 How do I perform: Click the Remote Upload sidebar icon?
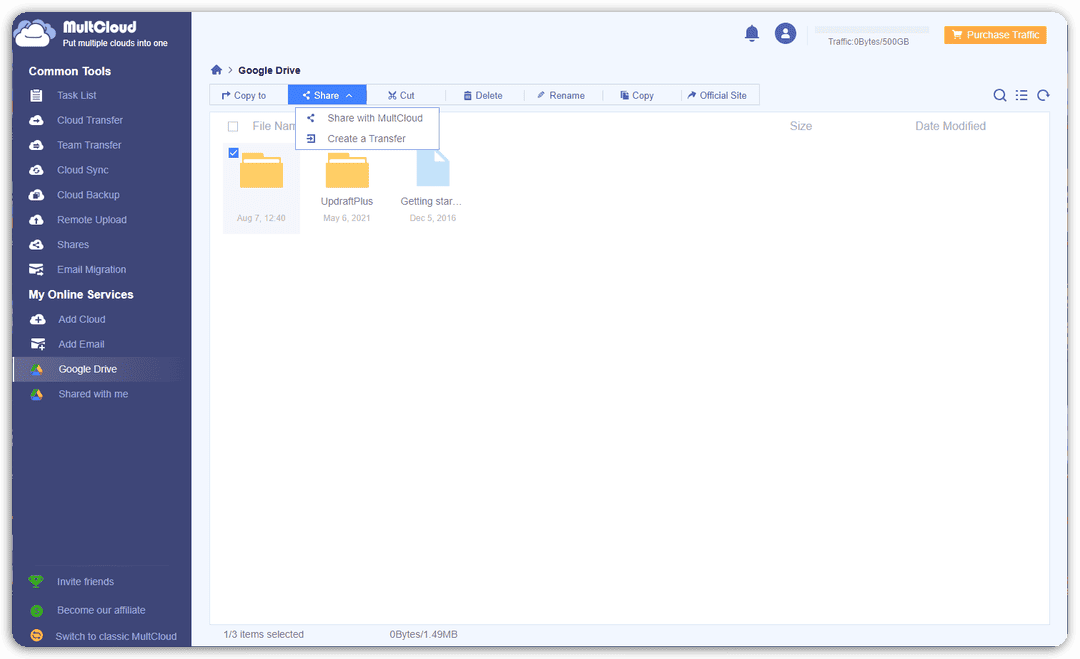pos(37,220)
